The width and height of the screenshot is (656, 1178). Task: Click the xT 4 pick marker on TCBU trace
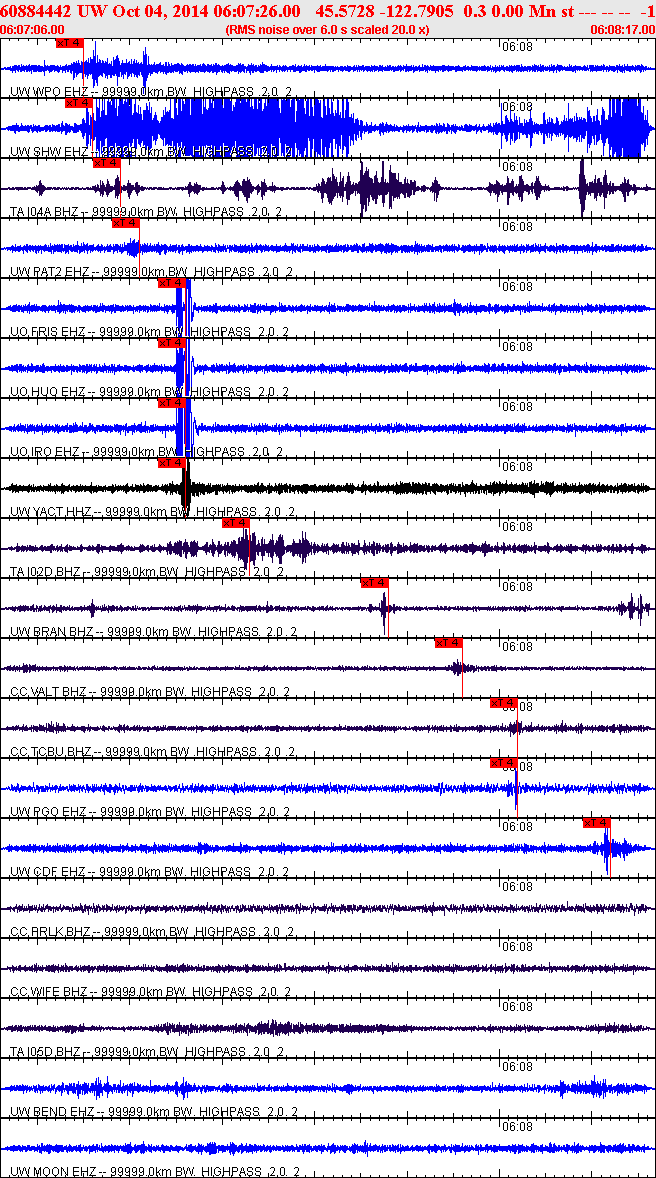pyautogui.click(x=503, y=703)
